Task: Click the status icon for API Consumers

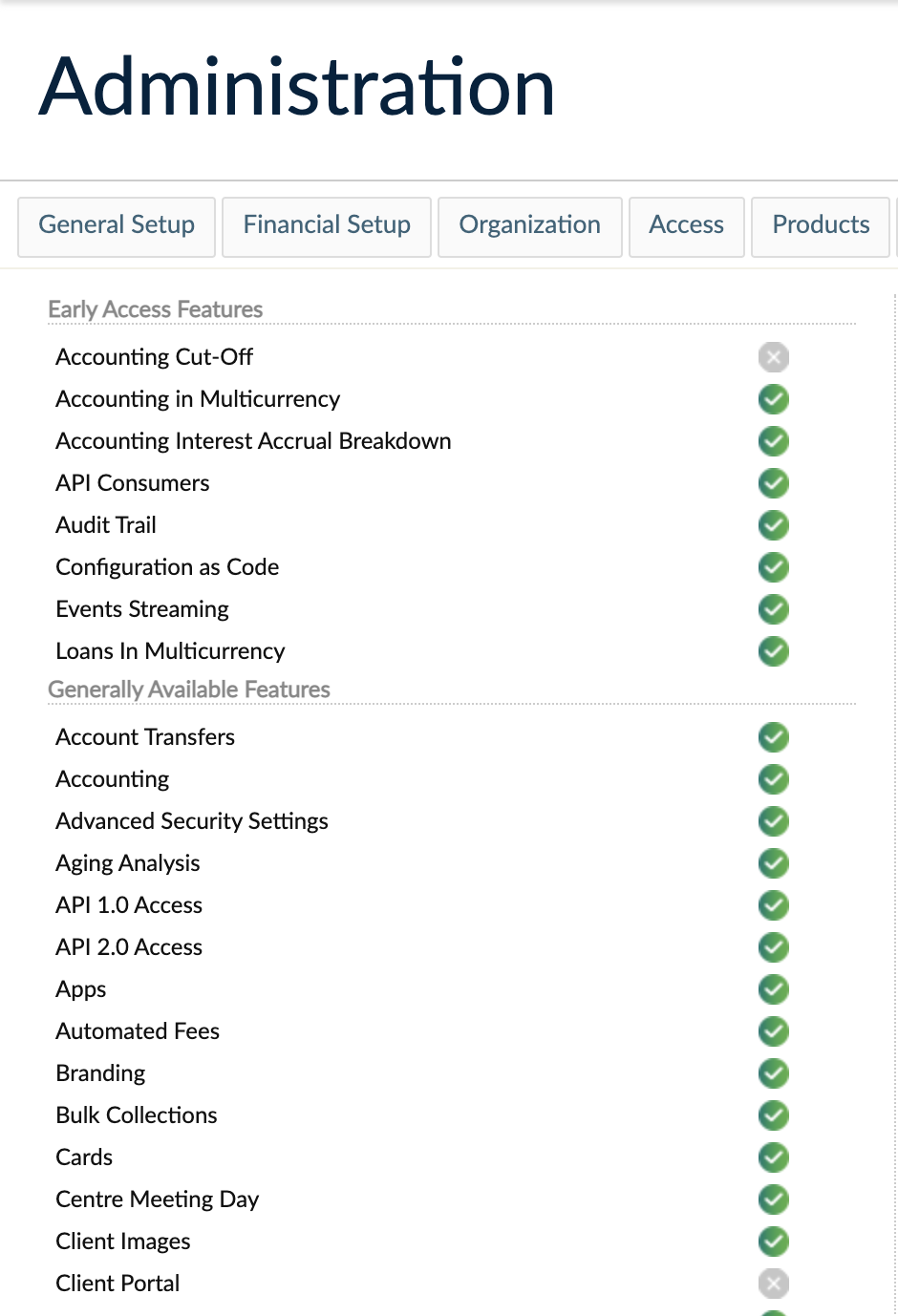Action: [x=773, y=483]
